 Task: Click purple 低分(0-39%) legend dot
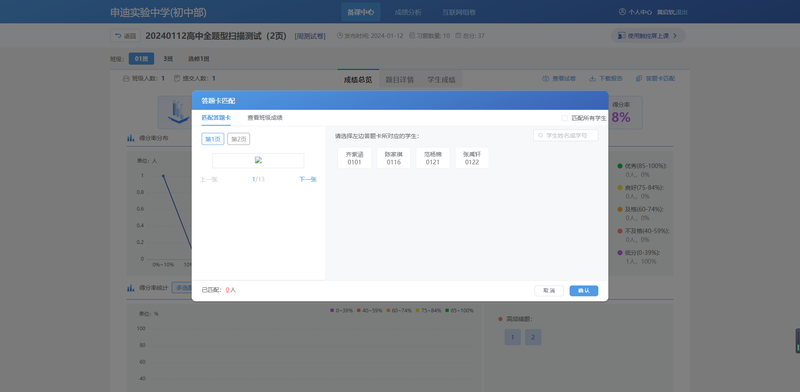click(x=620, y=253)
